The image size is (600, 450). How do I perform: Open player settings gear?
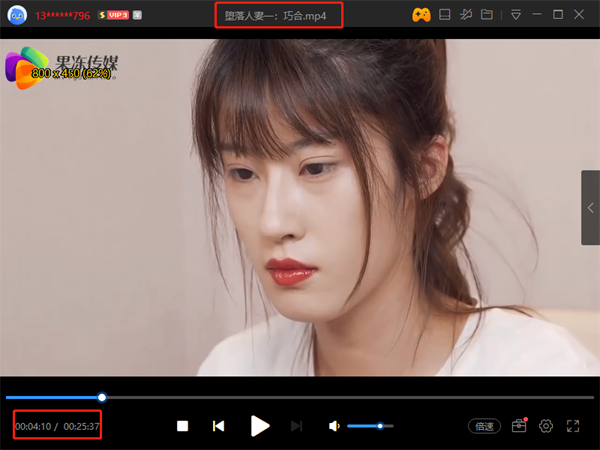click(x=546, y=426)
